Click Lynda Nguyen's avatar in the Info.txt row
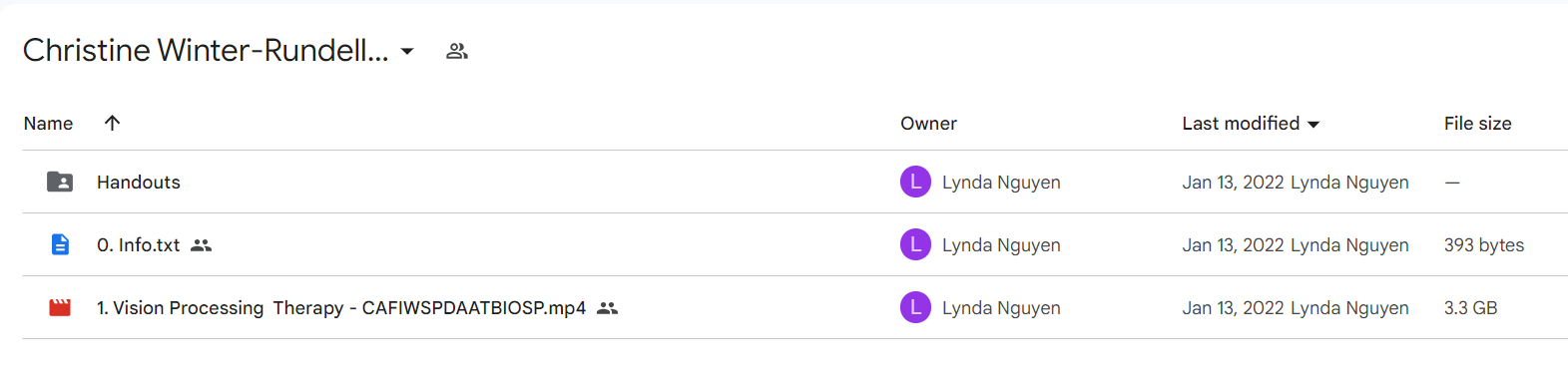This screenshot has width=1568, height=391. (915, 244)
